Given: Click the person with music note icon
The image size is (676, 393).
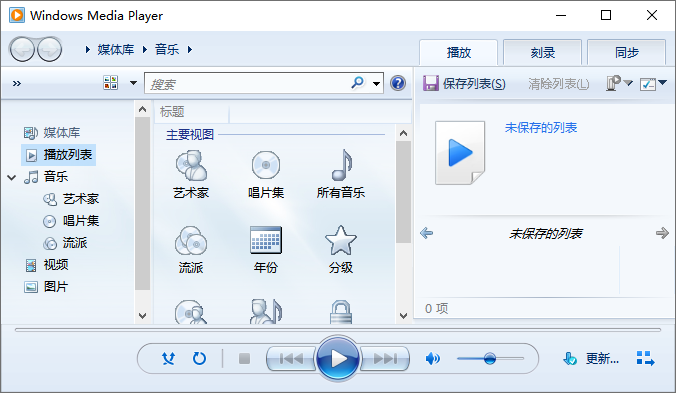Looking at the screenshot, I should coord(266,311).
